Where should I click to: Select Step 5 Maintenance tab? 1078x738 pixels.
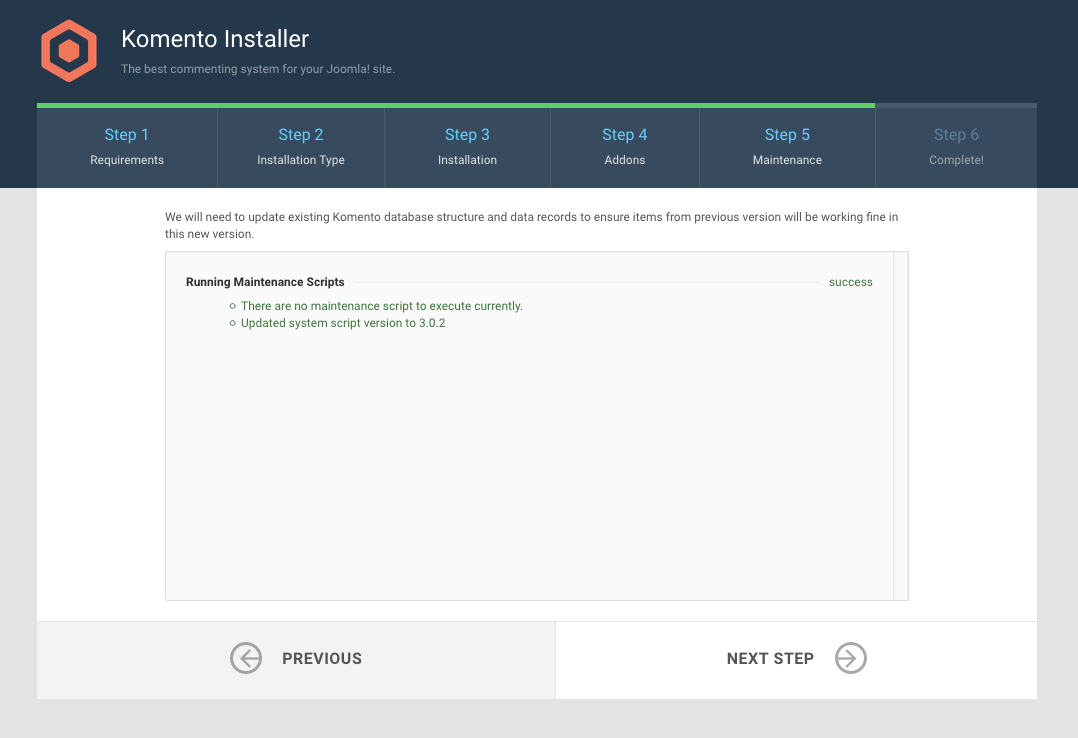[x=787, y=147]
